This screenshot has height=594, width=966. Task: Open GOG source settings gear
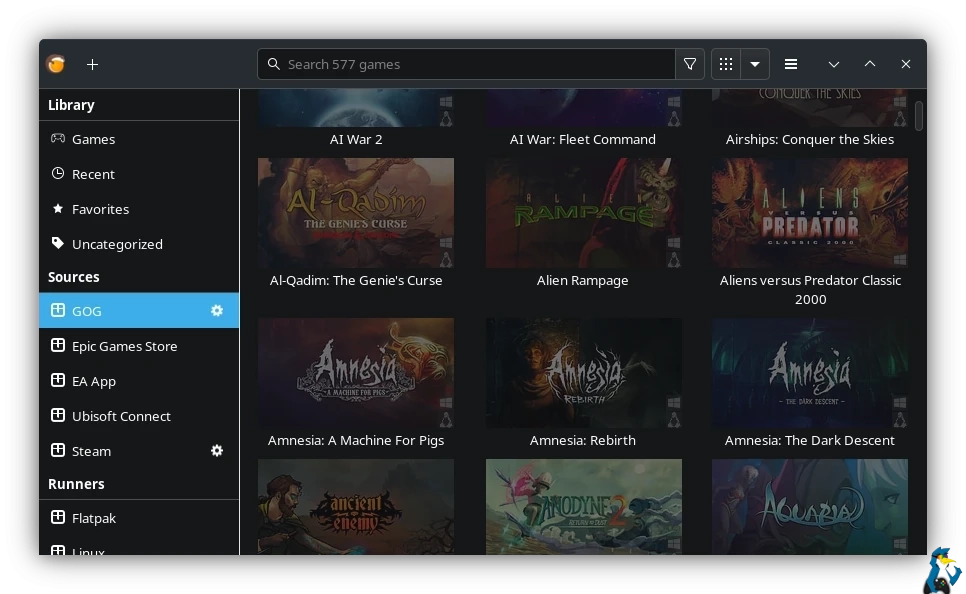[x=217, y=311]
